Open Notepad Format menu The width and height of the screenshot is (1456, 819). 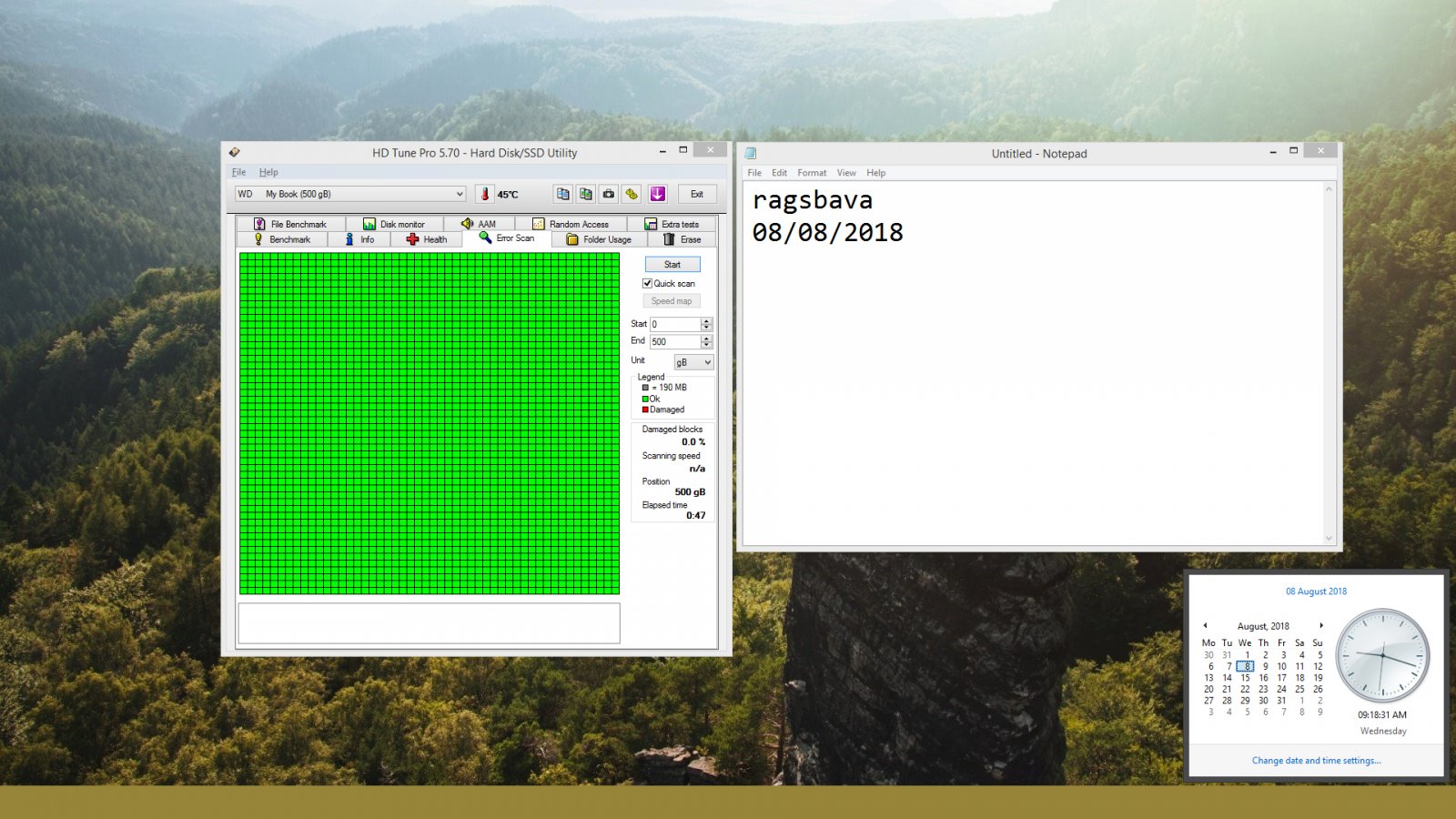click(x=812, y=173)
